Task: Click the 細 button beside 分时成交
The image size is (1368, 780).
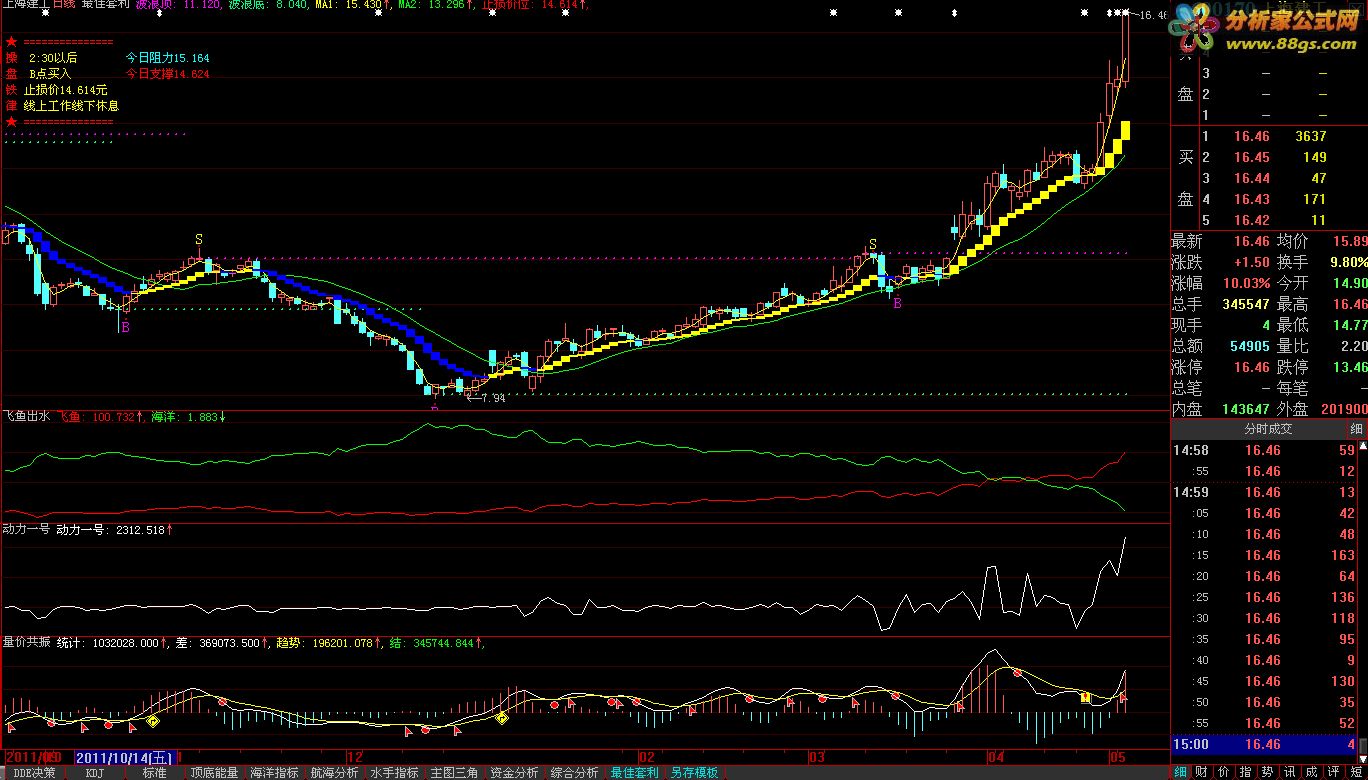Action: 1357,429
